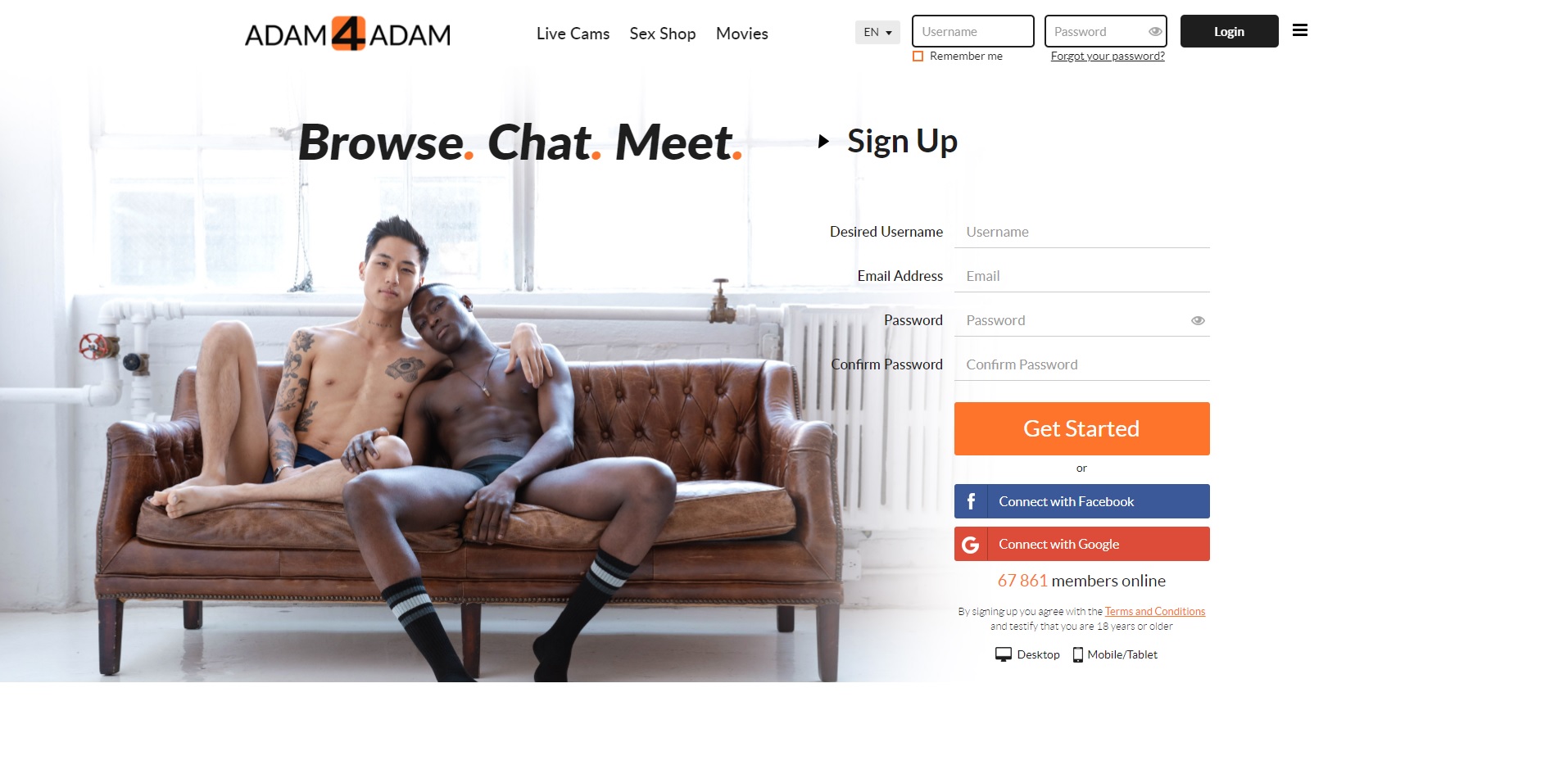Open Forgot your password link

[1108, 56]
